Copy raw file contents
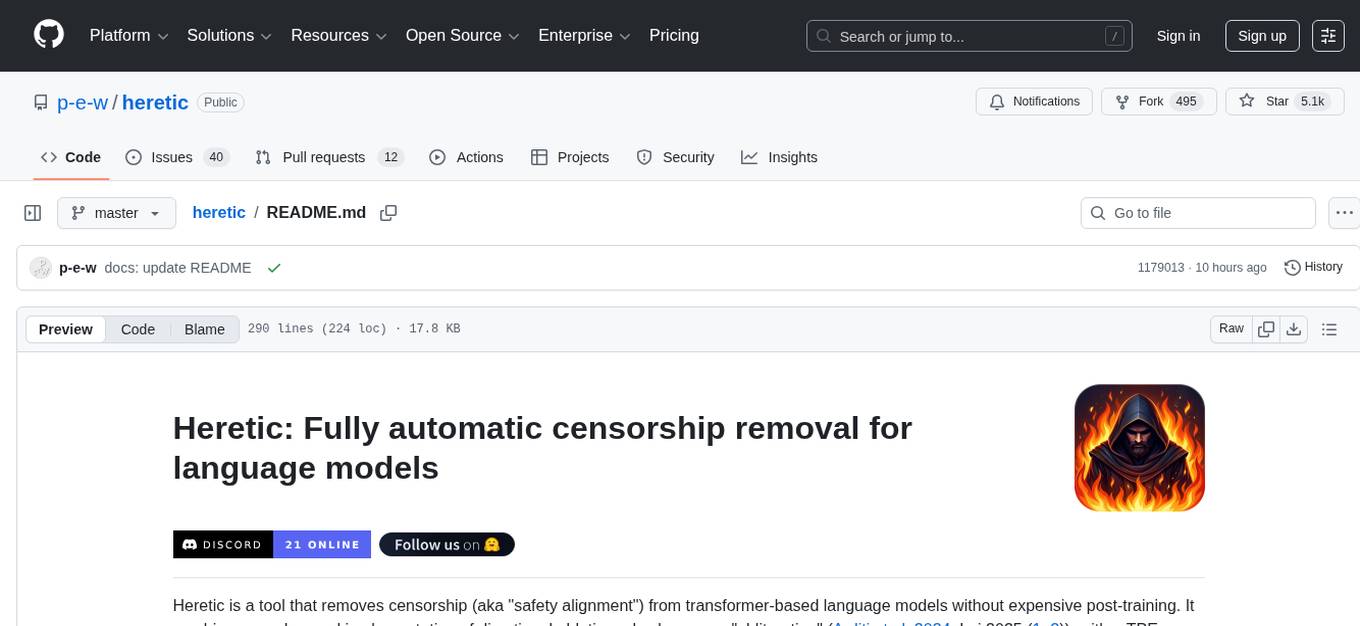 tap(1266, 329)
